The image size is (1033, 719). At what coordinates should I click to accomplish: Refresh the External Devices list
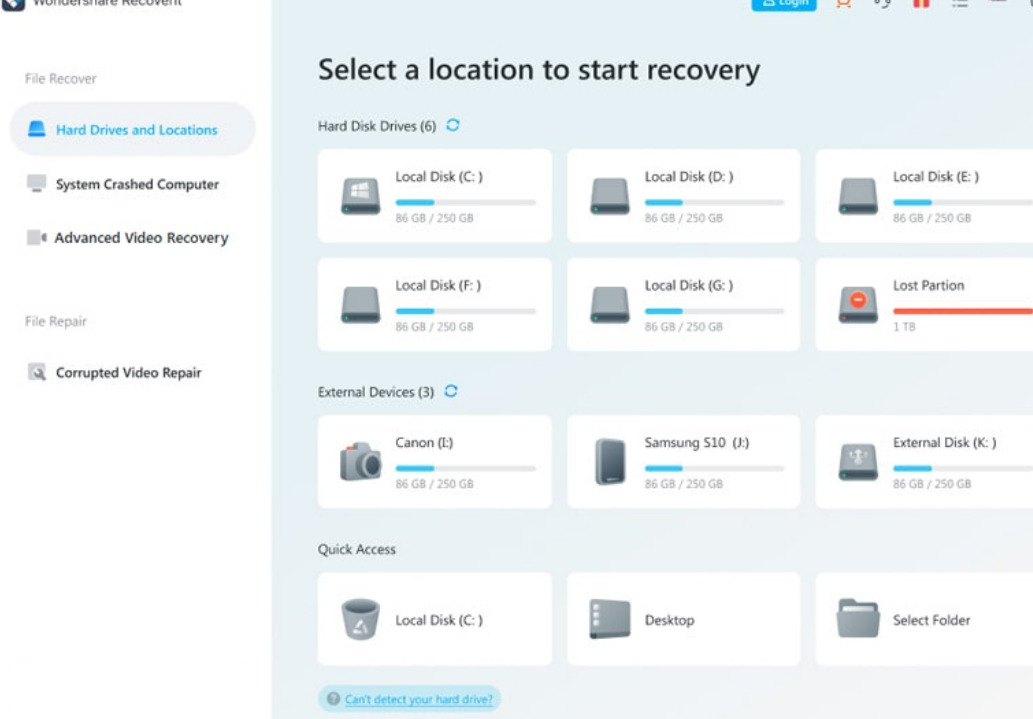pyautogui.click(x=451, y=392)
